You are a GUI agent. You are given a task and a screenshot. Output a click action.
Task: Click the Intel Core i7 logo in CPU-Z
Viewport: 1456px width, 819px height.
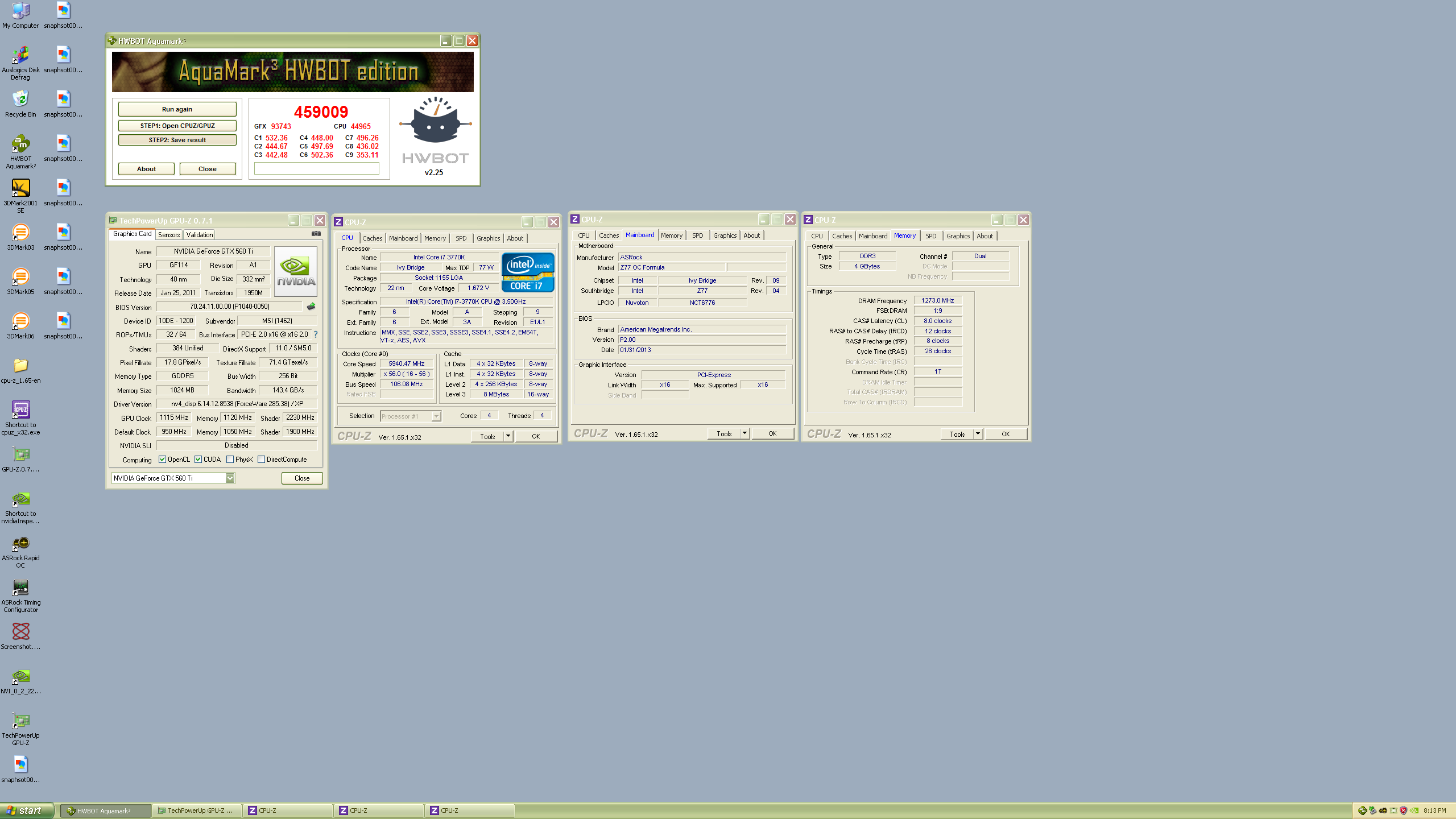[528, 272]
